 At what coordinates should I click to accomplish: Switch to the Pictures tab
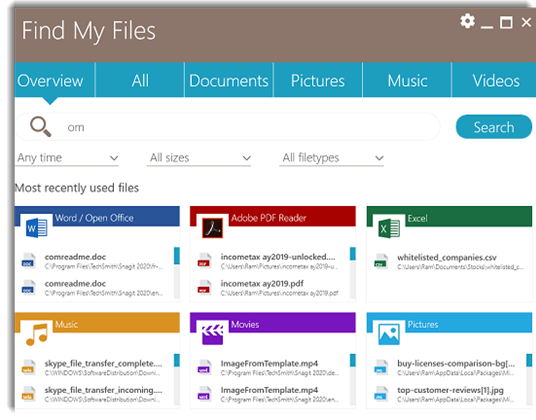pos(318,81)
